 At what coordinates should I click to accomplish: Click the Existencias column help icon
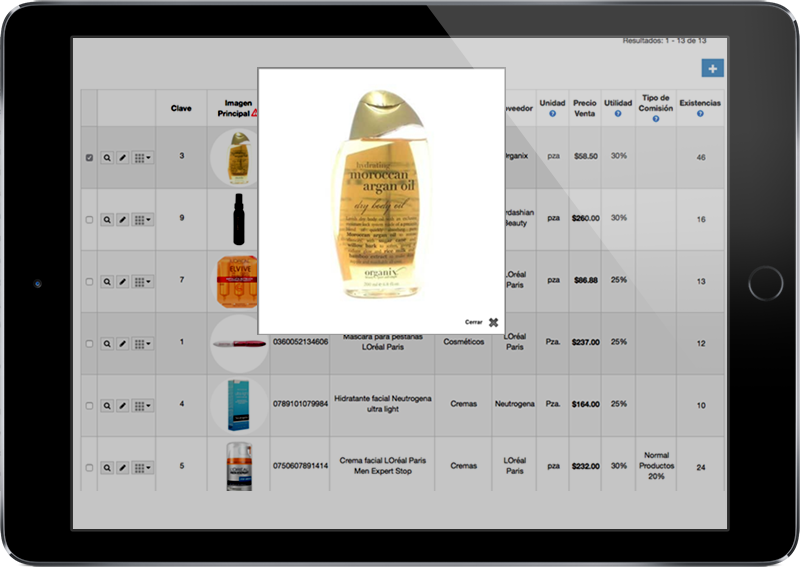pos(700,114)
